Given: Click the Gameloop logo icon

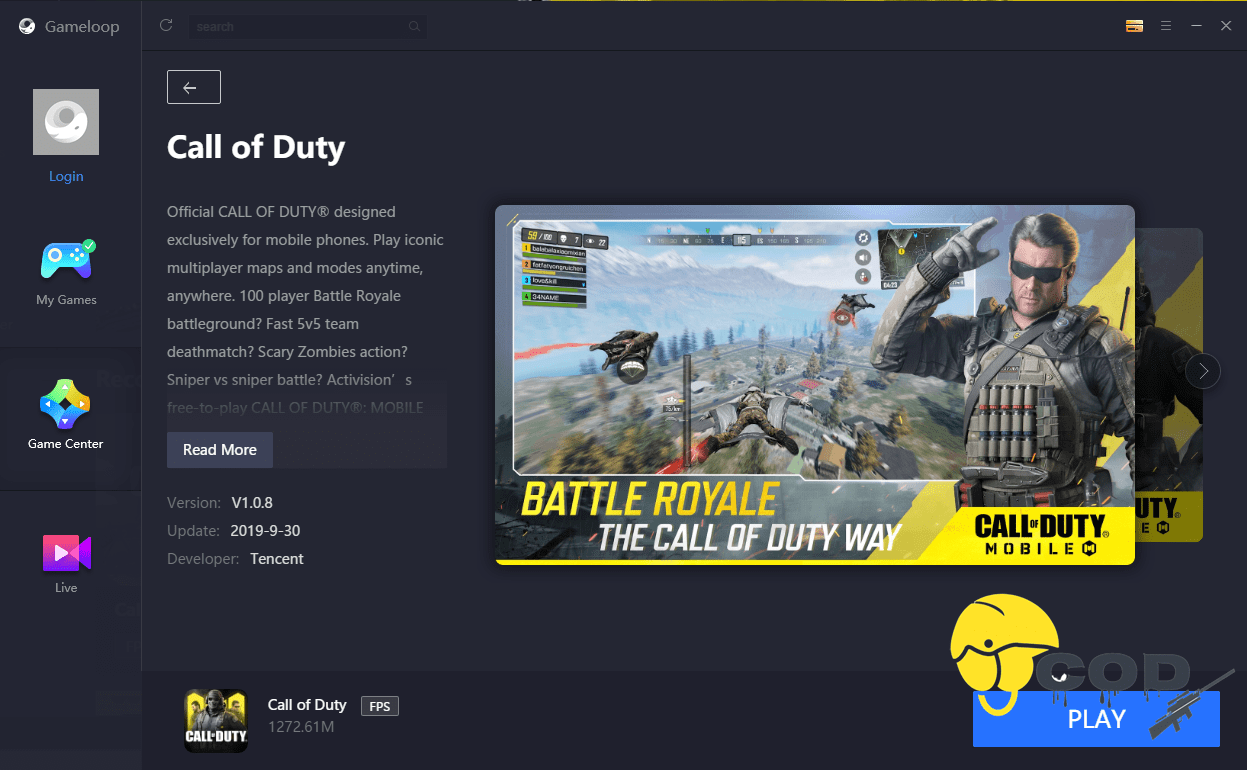Looking at the screenshot, I should tap(27, 27).
